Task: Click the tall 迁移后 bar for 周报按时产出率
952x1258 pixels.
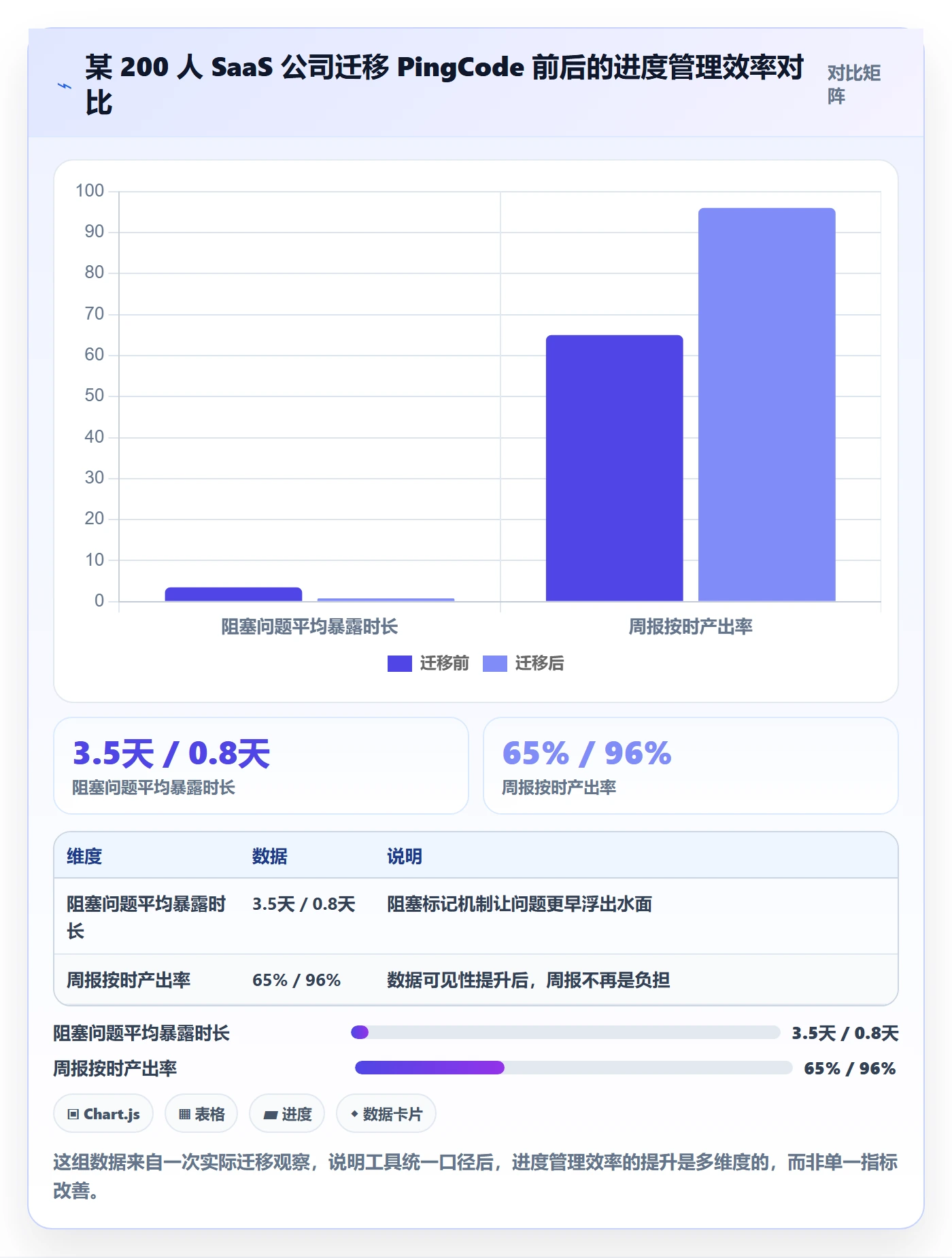Action: click(x=766, y=405)
